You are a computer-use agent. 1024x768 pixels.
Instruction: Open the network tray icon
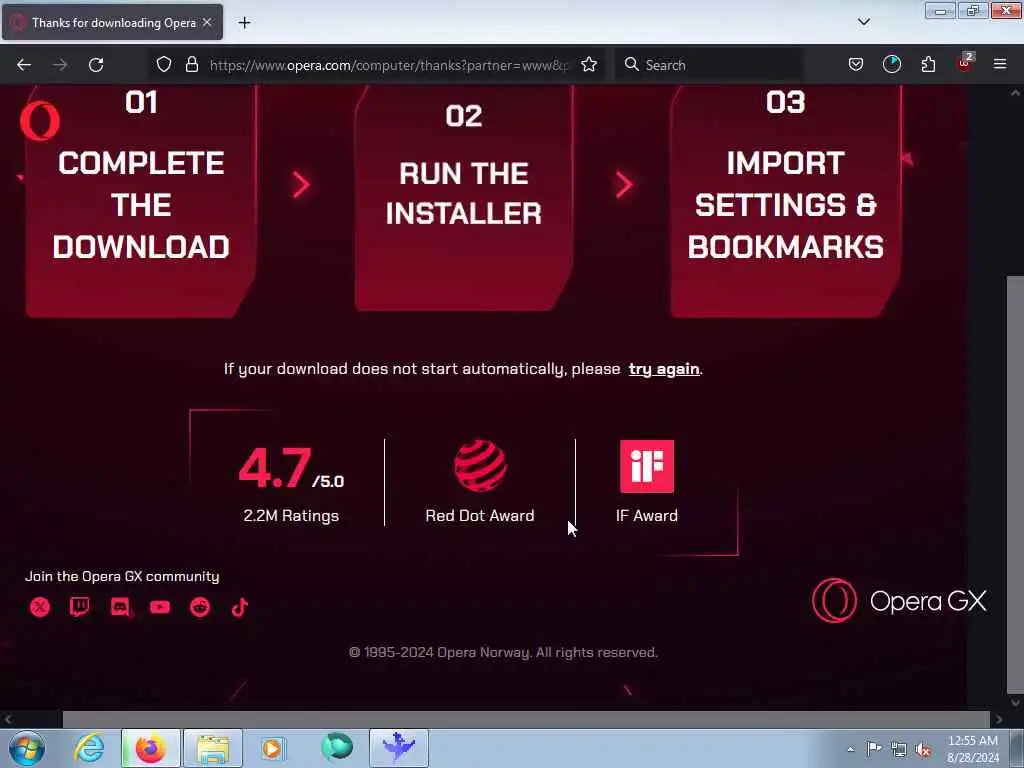pos(899,749)
